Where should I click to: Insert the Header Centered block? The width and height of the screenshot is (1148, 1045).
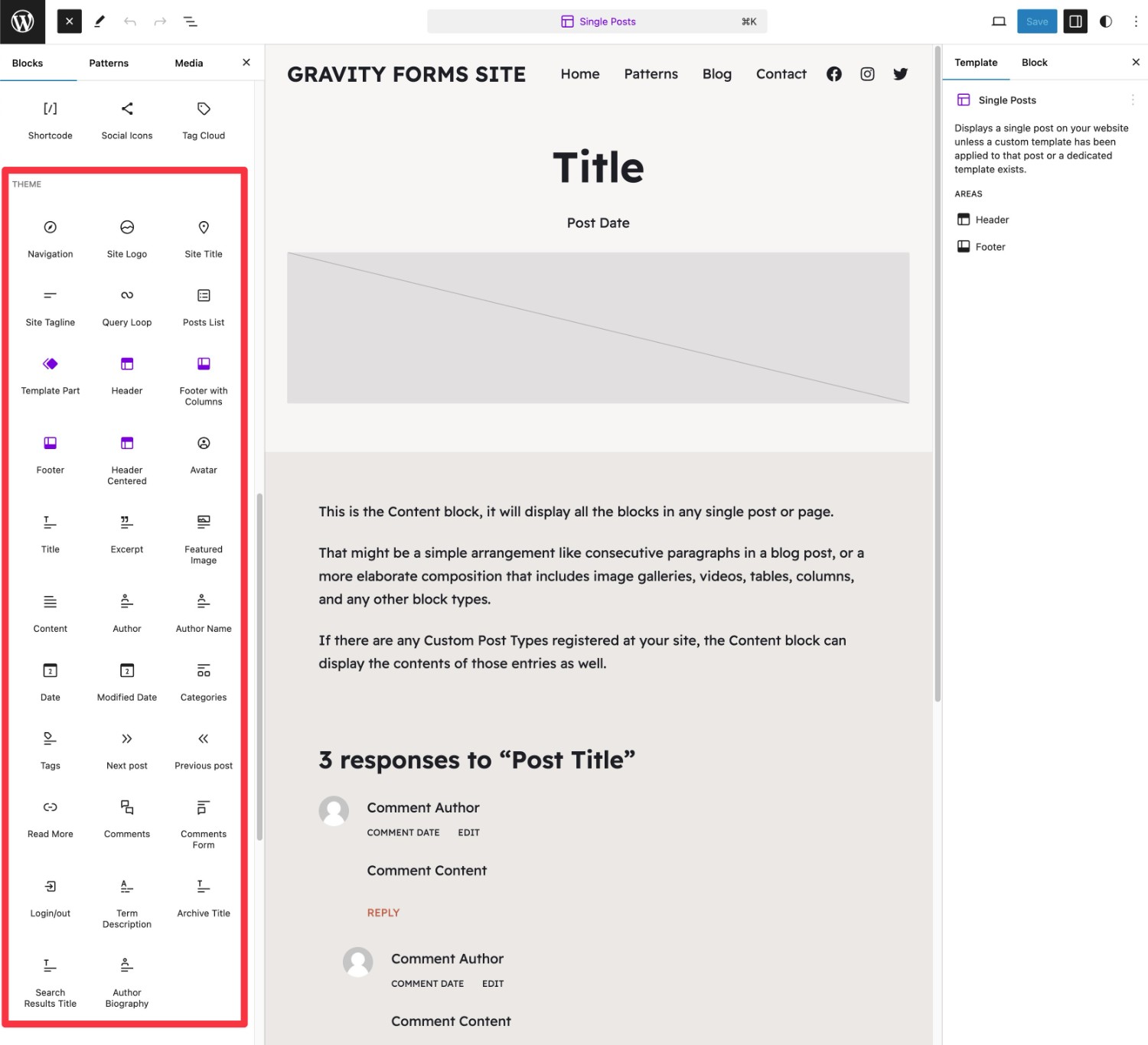pyautogui.click(x=127, y=460)
